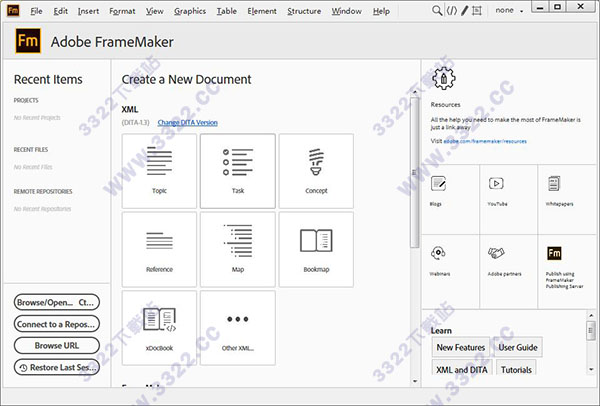Open the Whitepapers resource tile

click(x=567, y=199)
